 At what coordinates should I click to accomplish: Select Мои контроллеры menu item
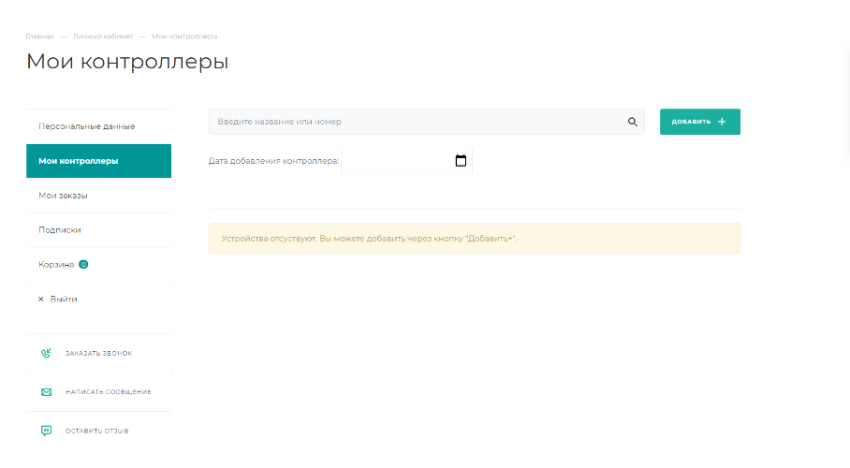[99, 161]
